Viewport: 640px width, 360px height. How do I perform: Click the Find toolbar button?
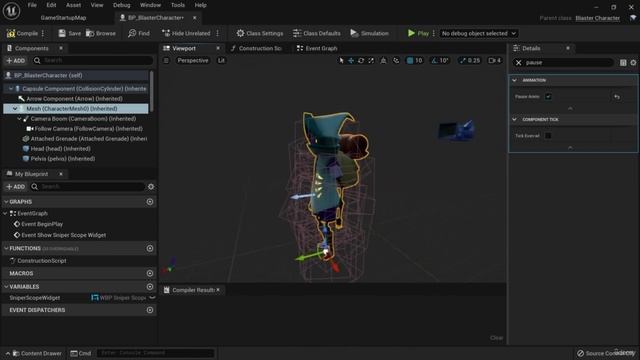pyautogui.click(x=139, y=33)
